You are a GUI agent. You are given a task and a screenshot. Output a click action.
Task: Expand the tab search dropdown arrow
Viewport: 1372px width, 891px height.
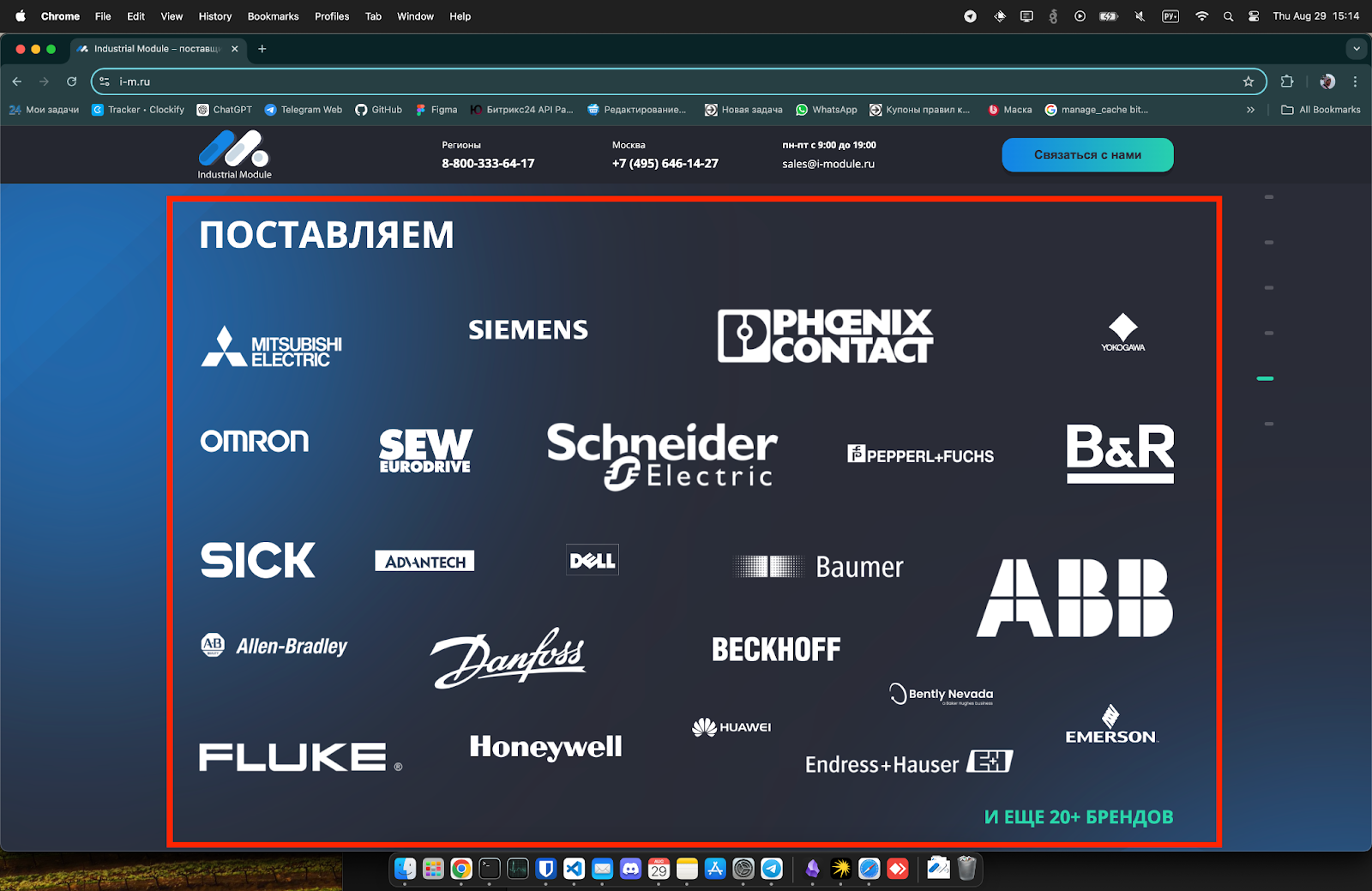click(x=1357, y=49)
